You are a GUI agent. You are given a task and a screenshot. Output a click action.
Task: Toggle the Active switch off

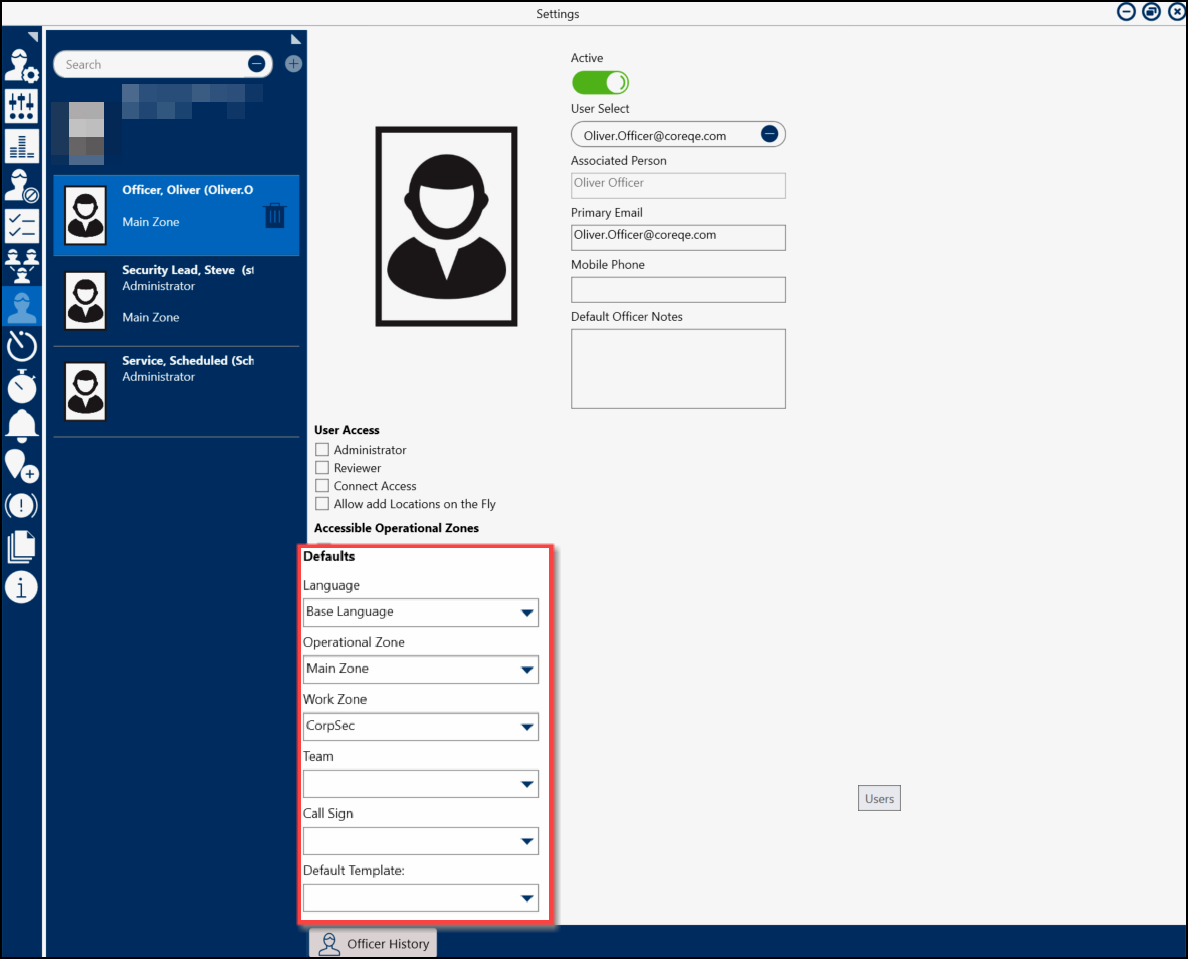(600, 82)
